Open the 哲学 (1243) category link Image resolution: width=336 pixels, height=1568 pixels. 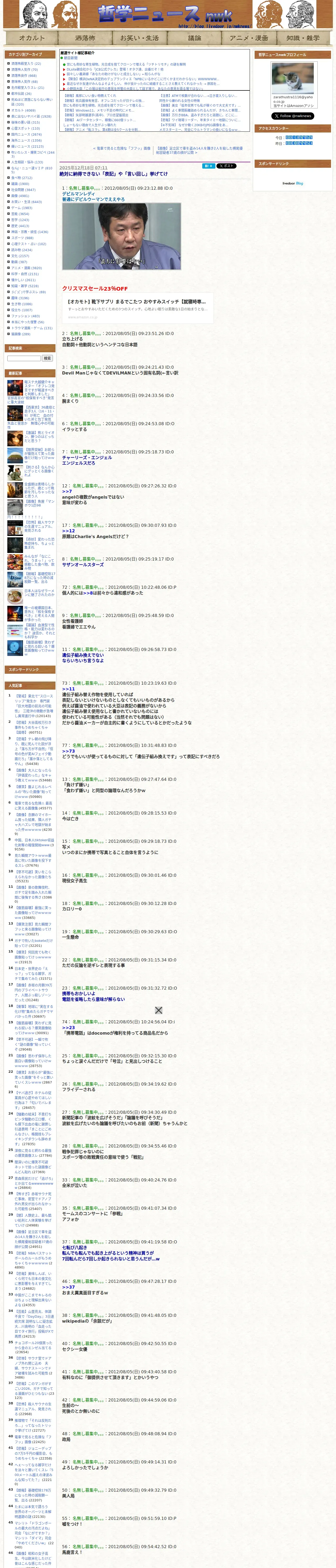[x=20, y=220]
